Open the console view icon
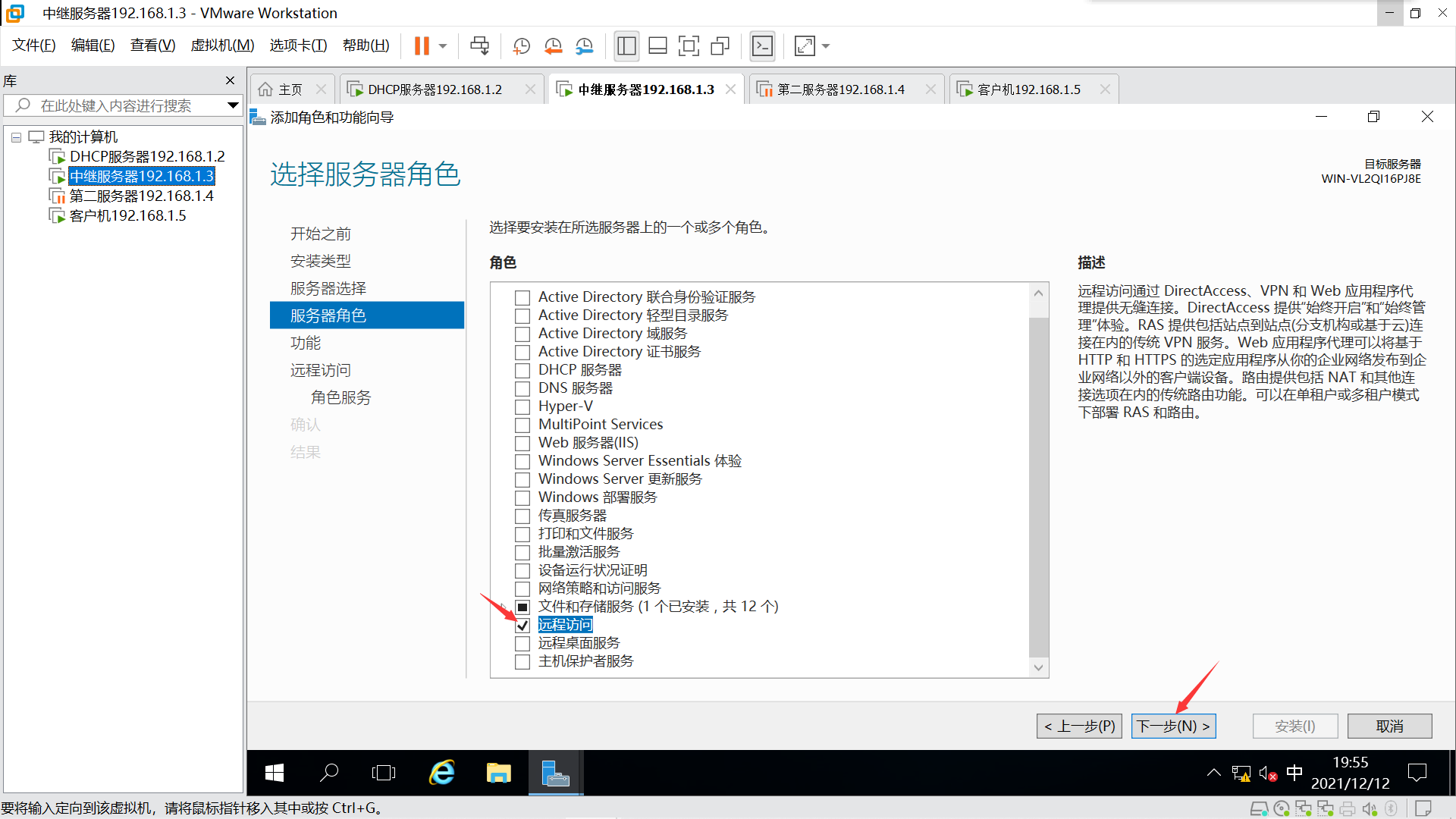Image resolution: width=1456 pixels, height=819 pixels. coord(762,46)
